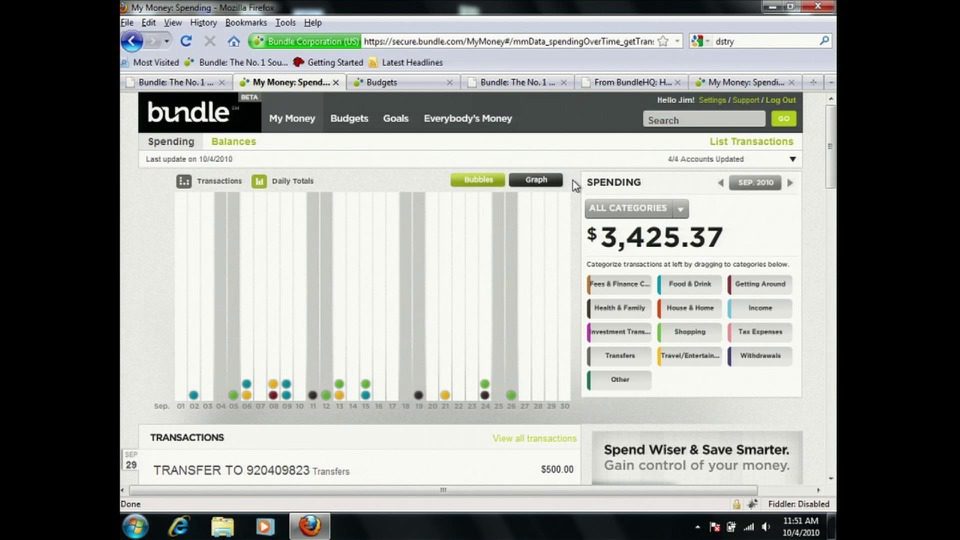Screen dimensions: 960x540
Task: Expand accounts updated dropdown arrow
Action: pyautogui.click(x=793, y=159)
